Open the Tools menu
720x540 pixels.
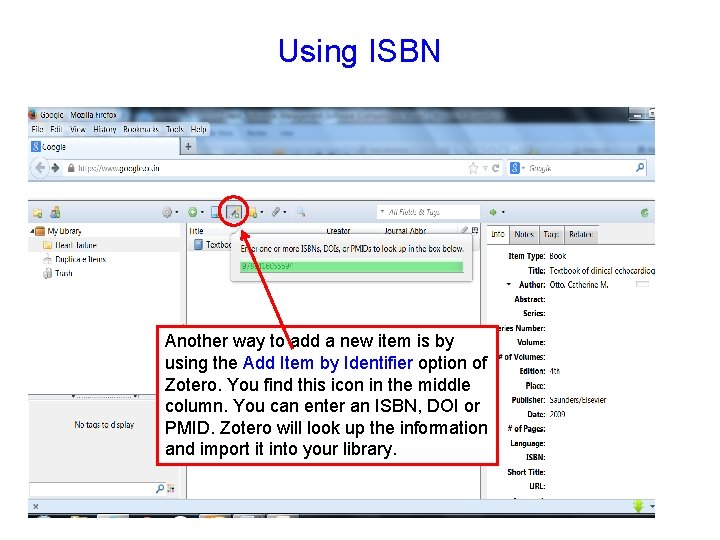click(175, 129)
